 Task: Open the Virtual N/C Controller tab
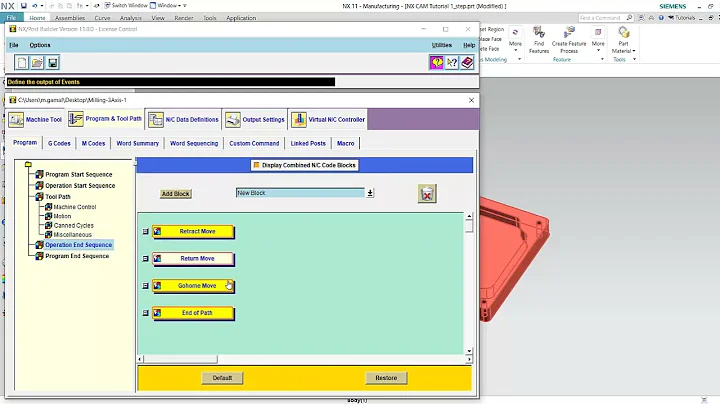point(328,119)
